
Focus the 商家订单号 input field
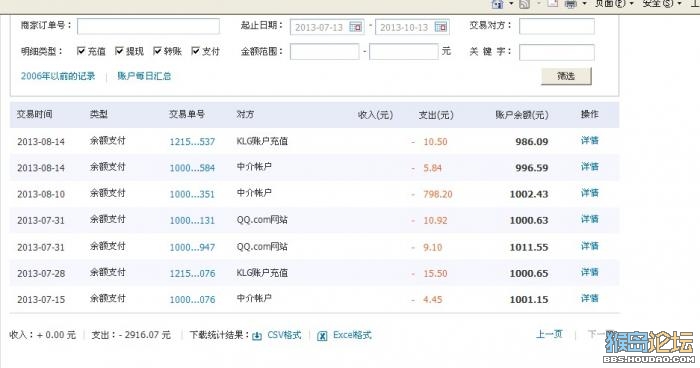click(x=148, y=26)
